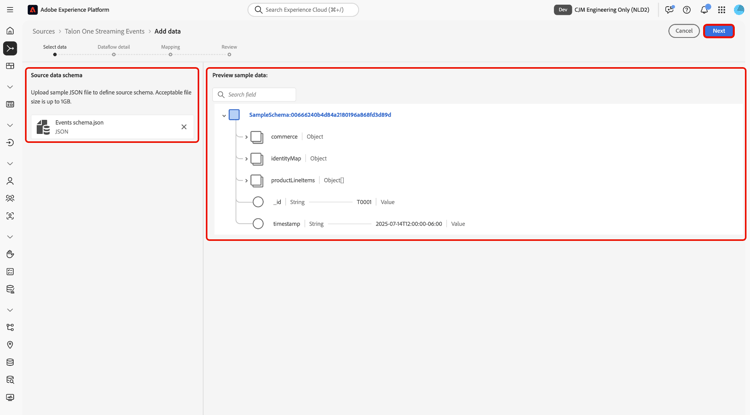Open the arrow-into-circle sidebar icon
The width and height of the screenshot is (750, 415).
point(10,142)
